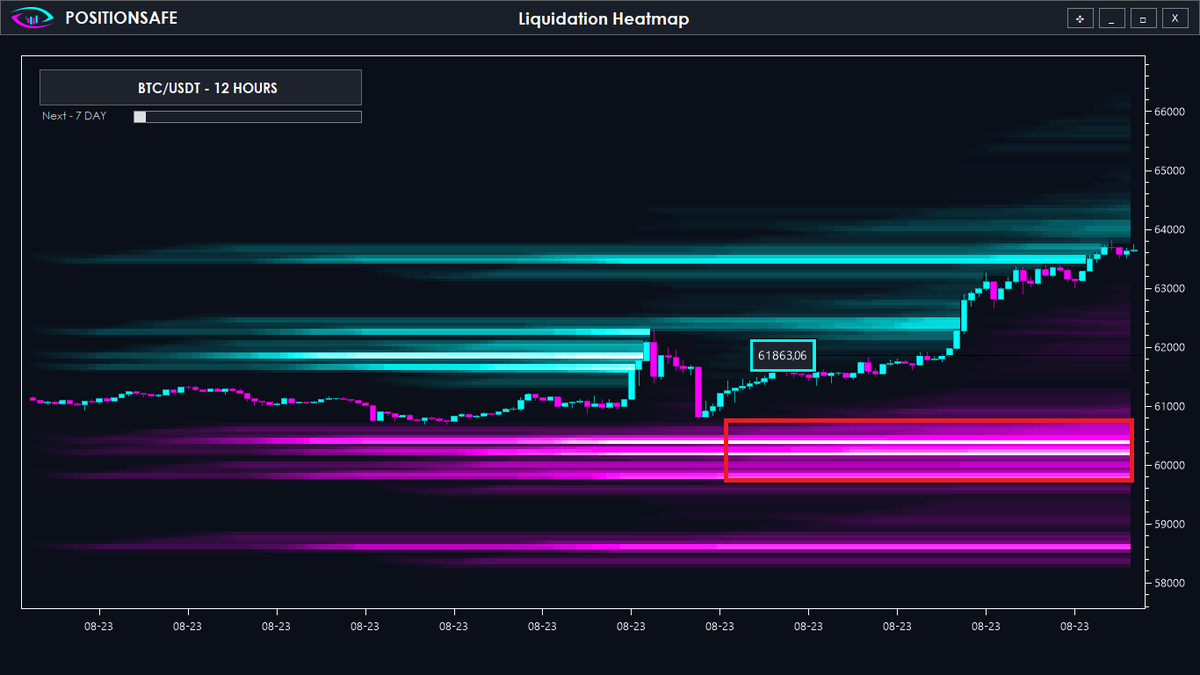Click the BTC/USDT - 12 HOURS button

[x=200, y=88]
